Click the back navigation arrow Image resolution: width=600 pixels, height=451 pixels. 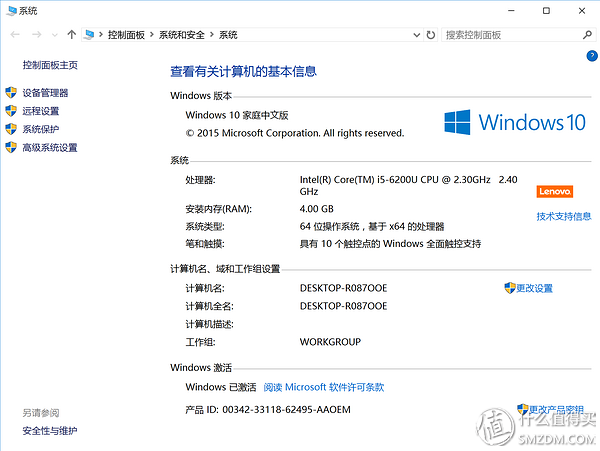(x=15, y=35)
